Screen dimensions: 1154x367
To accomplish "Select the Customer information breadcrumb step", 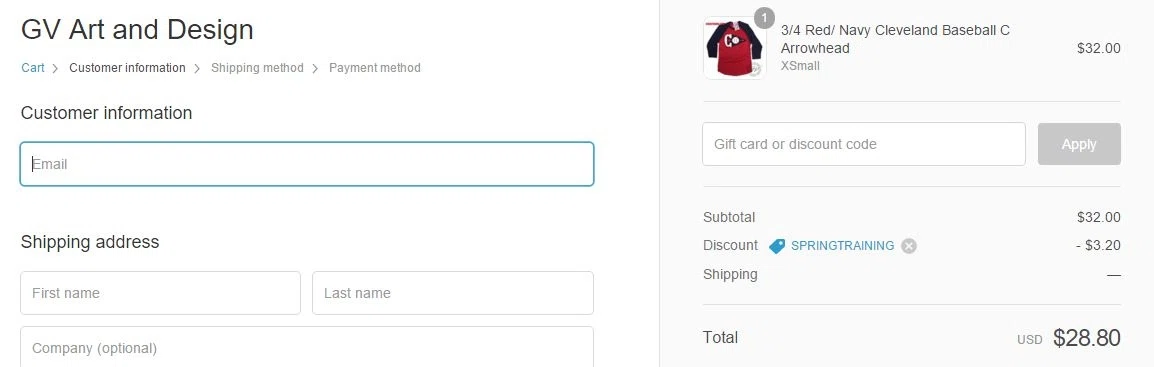I will click(127, 68).
